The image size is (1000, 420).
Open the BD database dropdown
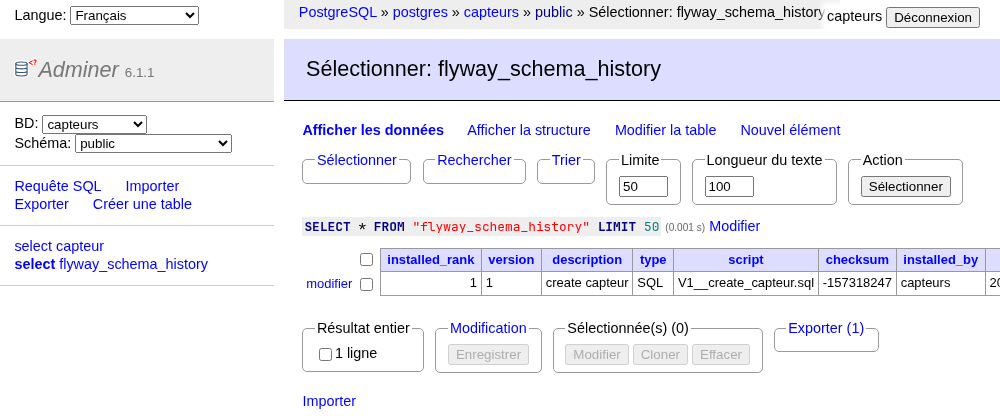(x=94, y=124)
